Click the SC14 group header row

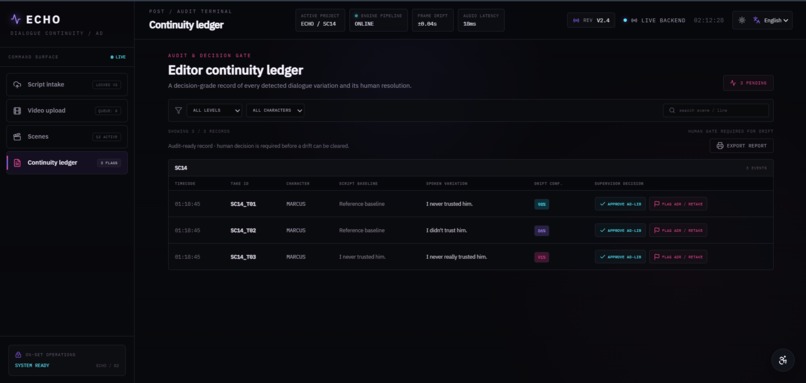pyautogui.click(x=470, y=168)
